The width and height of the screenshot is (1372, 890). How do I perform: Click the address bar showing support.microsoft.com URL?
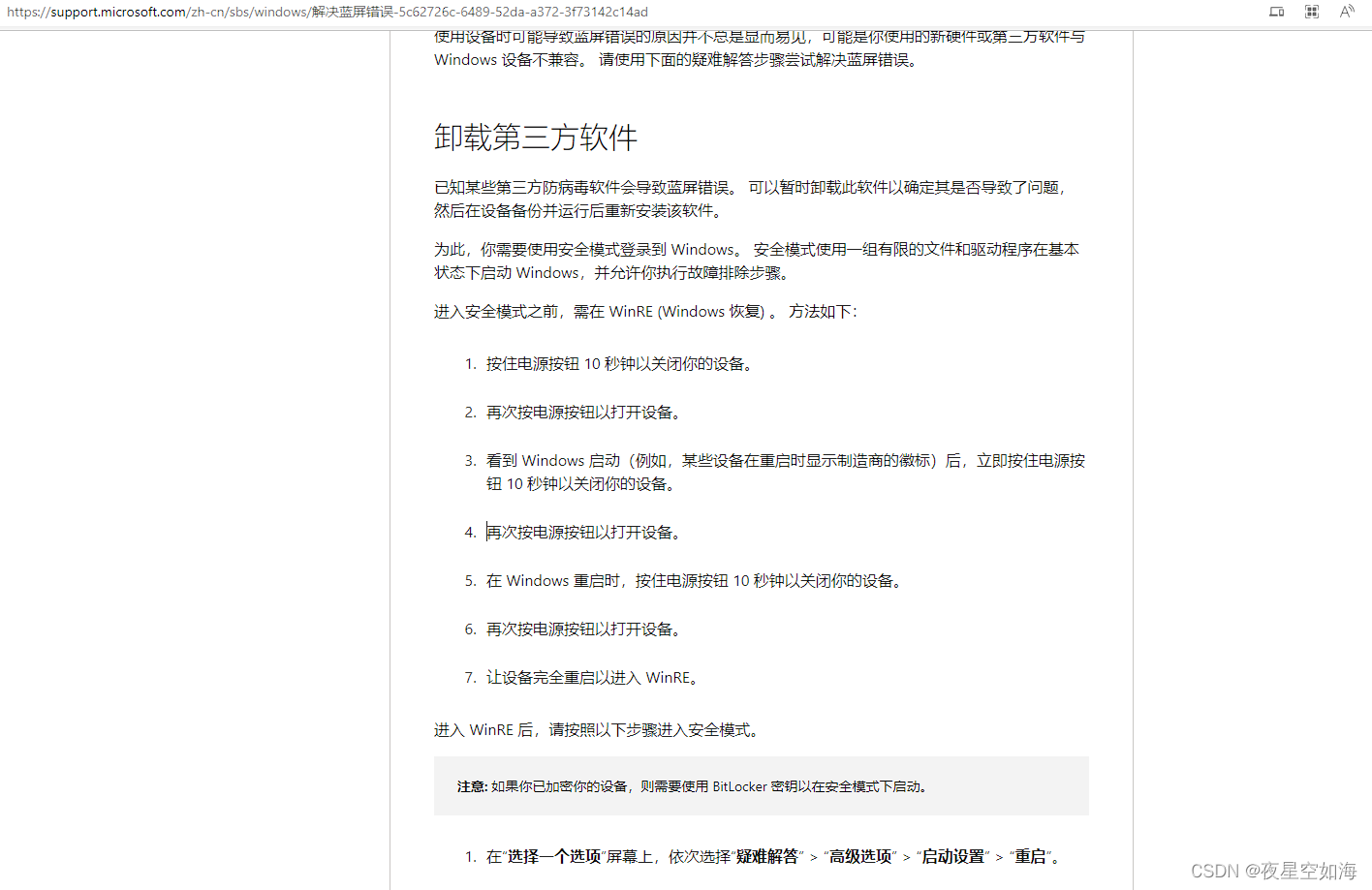pos(388,12)
